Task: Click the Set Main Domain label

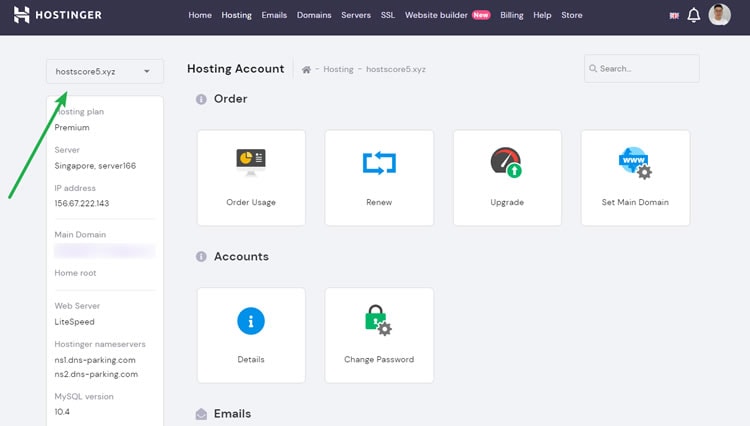Action: pyautogui.click(x=635, y=202)
